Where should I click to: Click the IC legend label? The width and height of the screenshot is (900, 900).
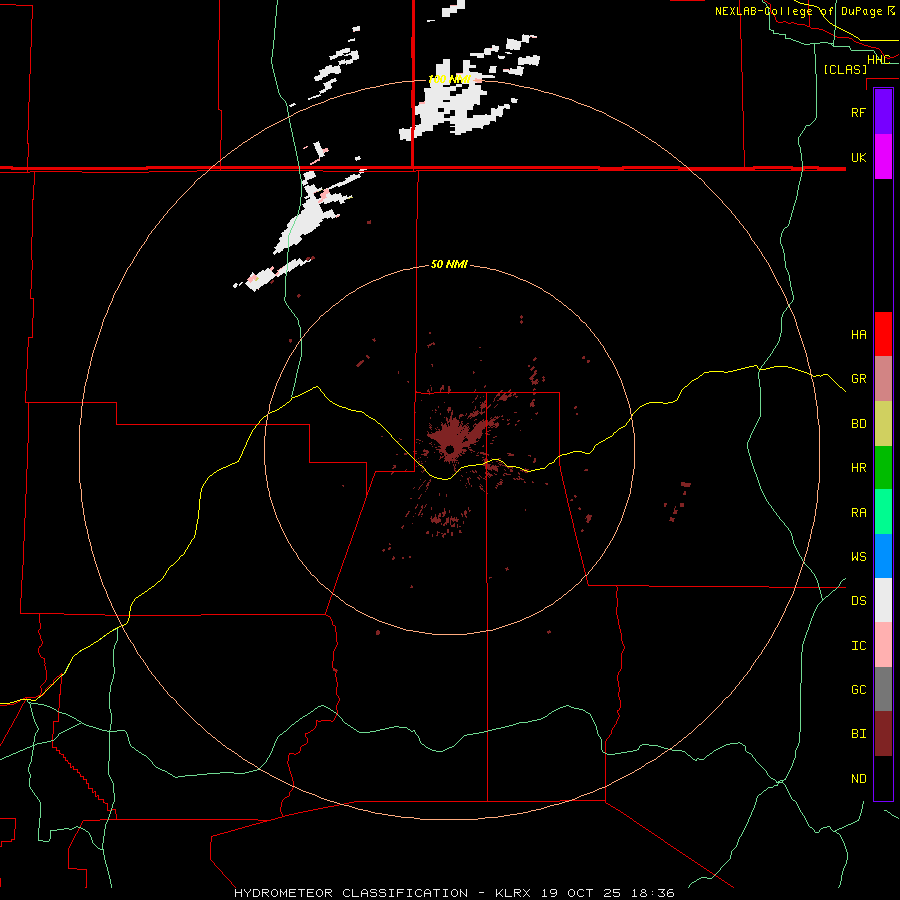click(x=858, y=646)
